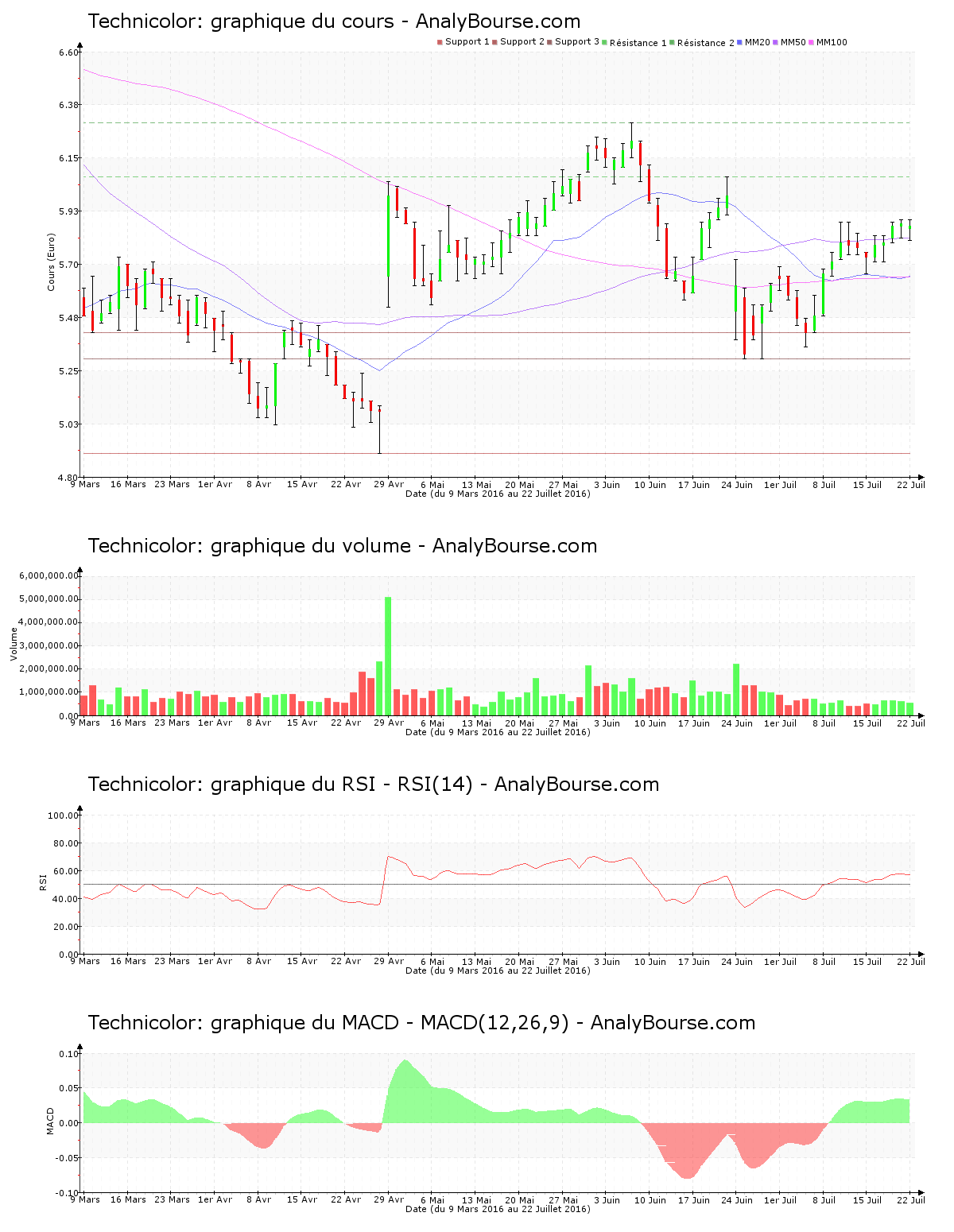Click the 5.25 value on price axis
Viewport: 954px width, 1232px height.
point(68,371)
